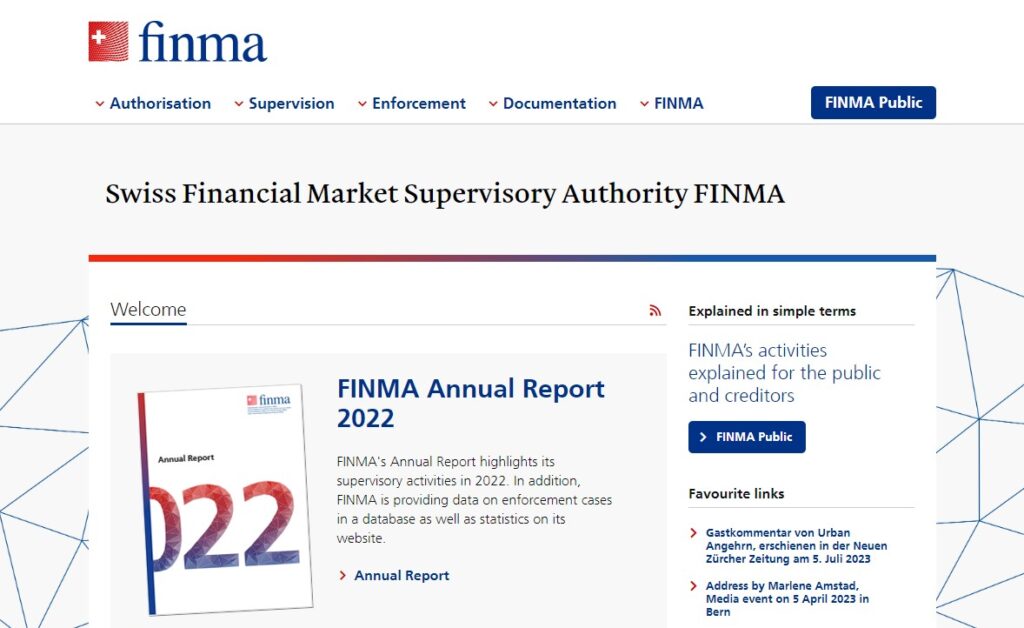Click the red chevron before Marlene Amstad link
1024x628 pixels.
click(694, 585)
